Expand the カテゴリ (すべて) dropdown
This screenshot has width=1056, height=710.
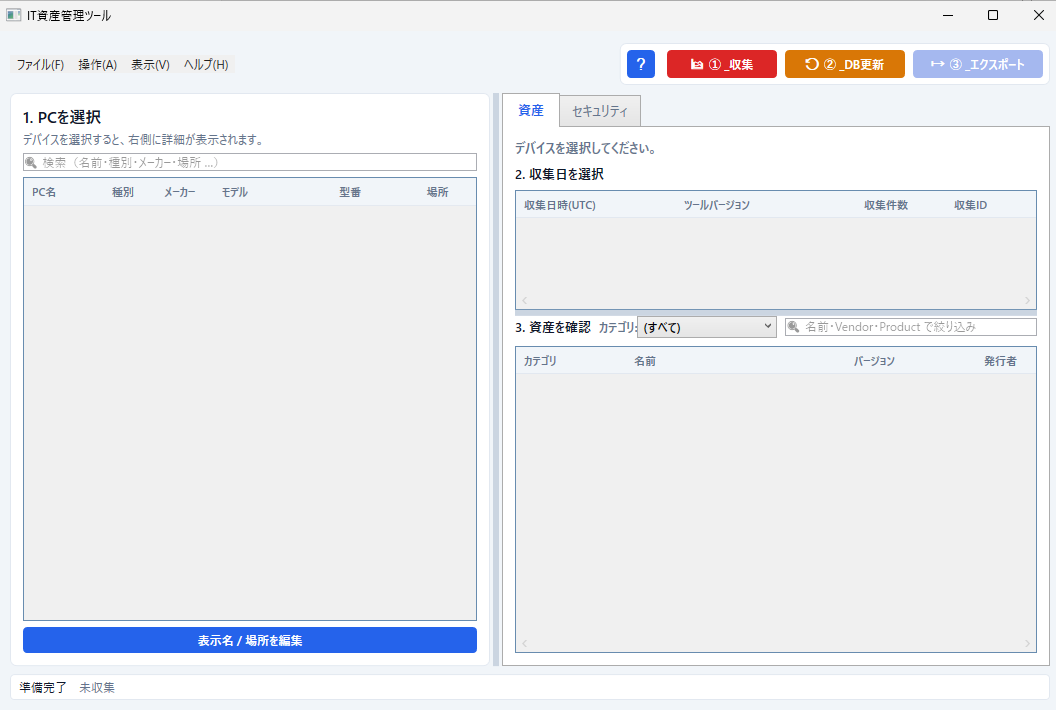point(706,327)
